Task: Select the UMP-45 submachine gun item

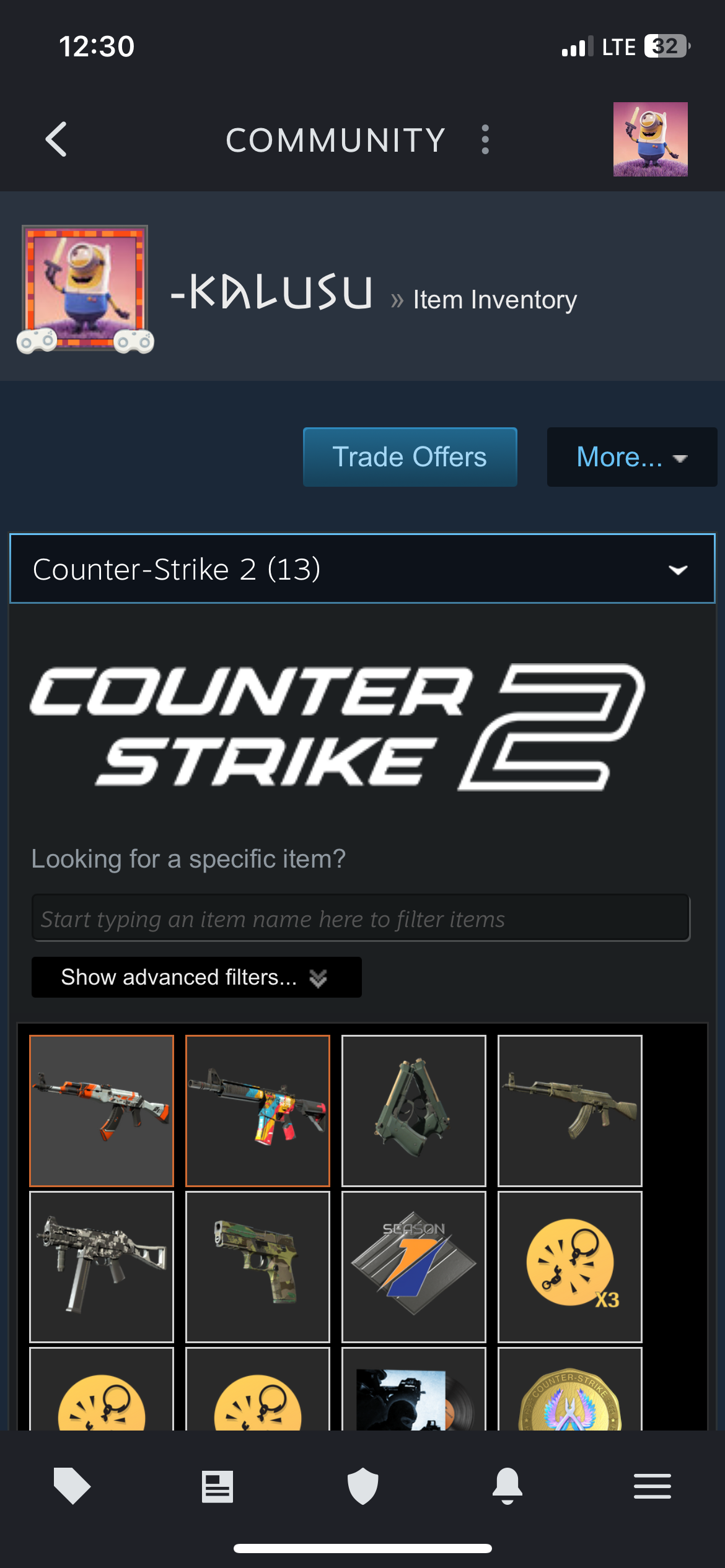Action: [x=102, y=1267]
